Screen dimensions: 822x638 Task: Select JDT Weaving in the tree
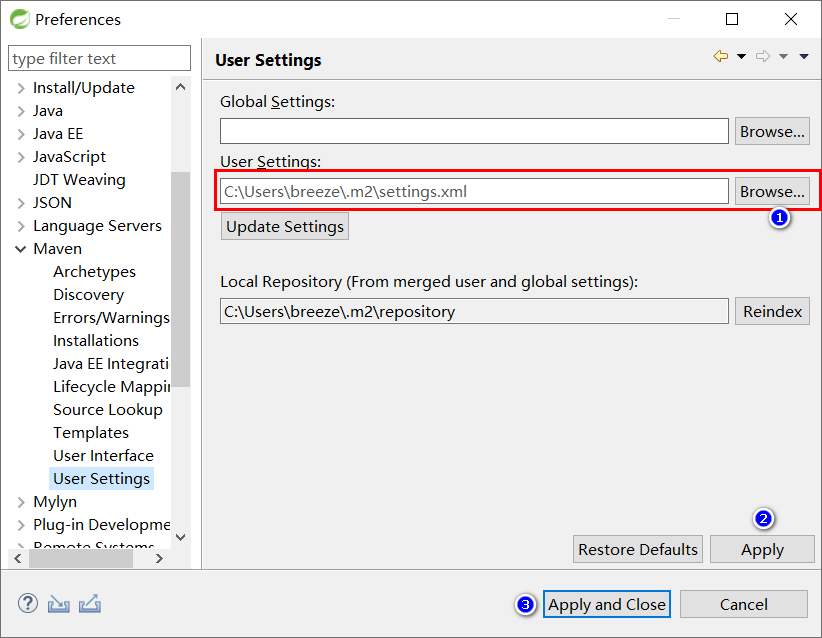(79, 180)
